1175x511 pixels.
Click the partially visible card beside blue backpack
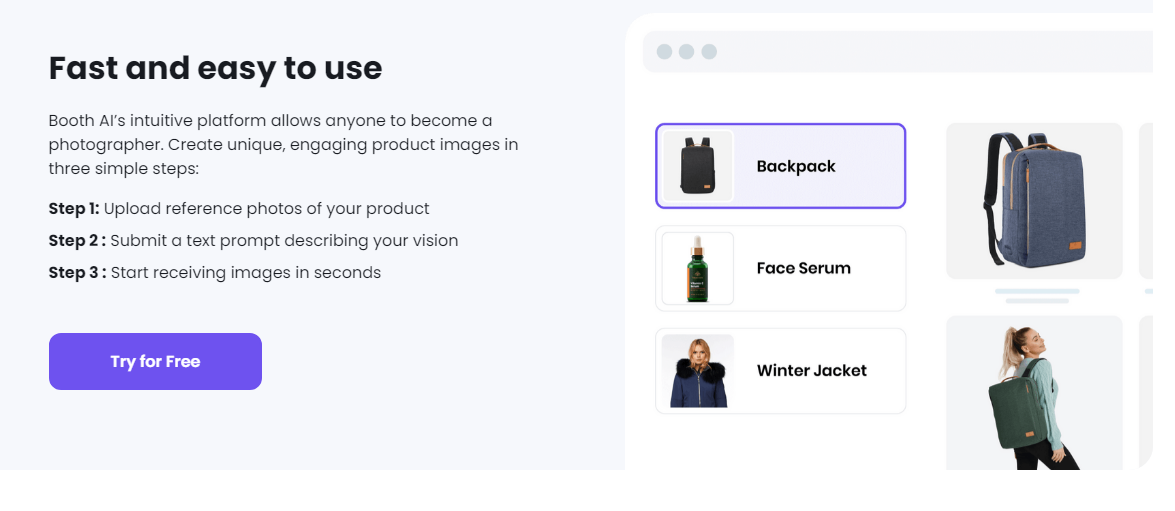point(1146,201)
